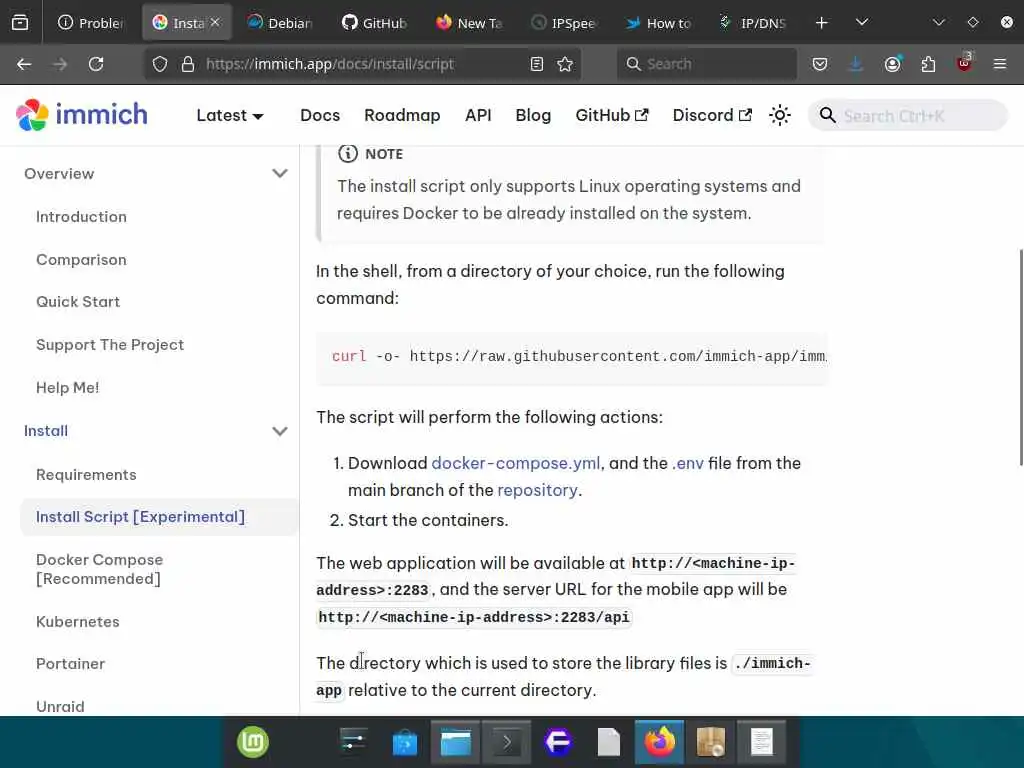Screen dimensions: 1024x768
Task: Toggle dark and light mode sun icon
Action: pos(780,115)
